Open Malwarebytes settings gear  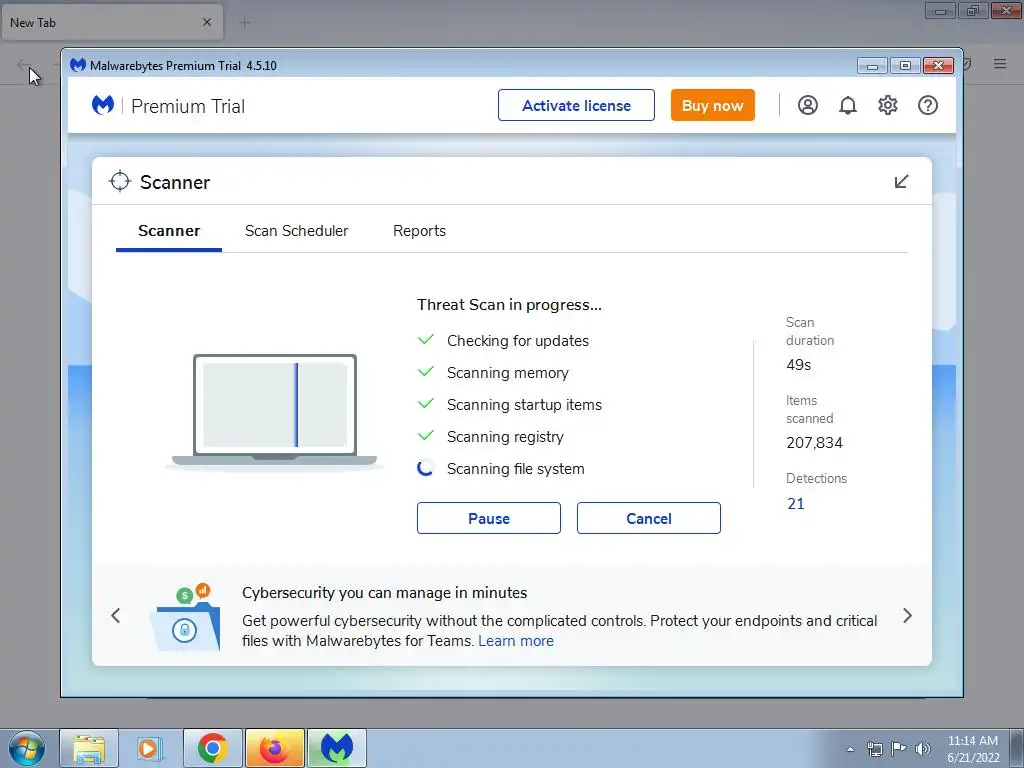[888, 105]
